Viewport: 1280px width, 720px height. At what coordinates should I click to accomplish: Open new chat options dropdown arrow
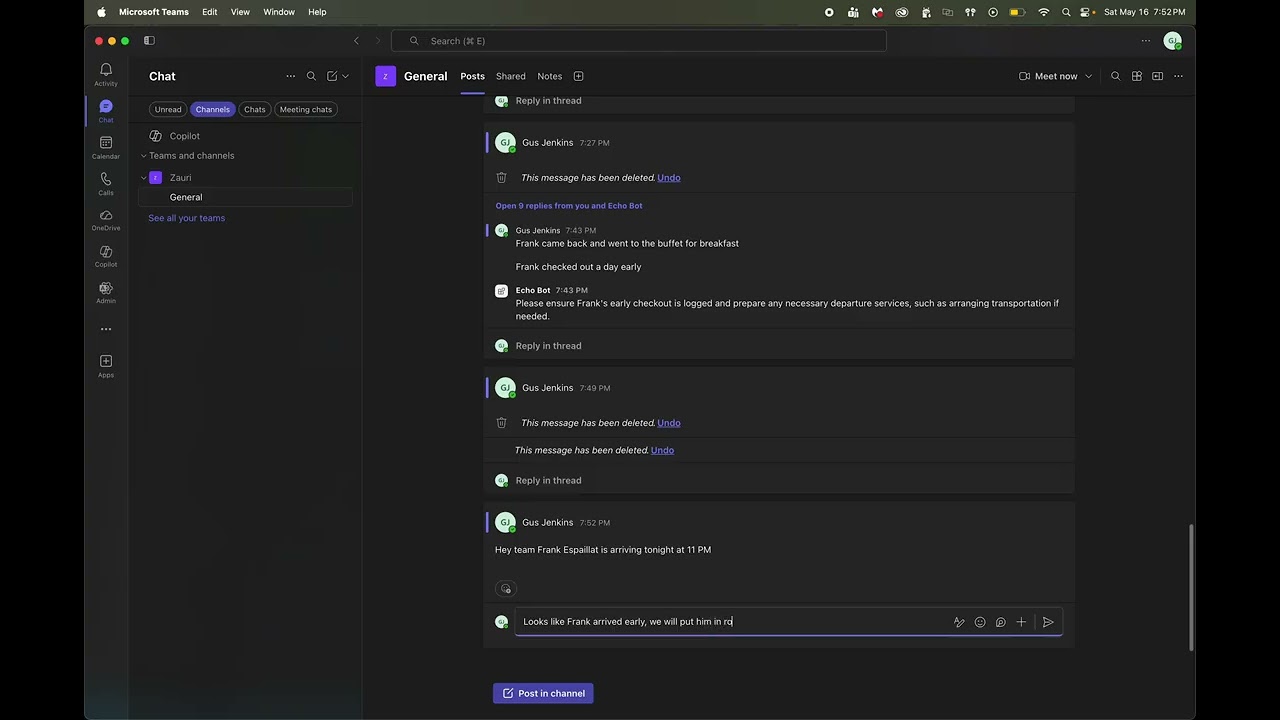(x=346, y=76)
